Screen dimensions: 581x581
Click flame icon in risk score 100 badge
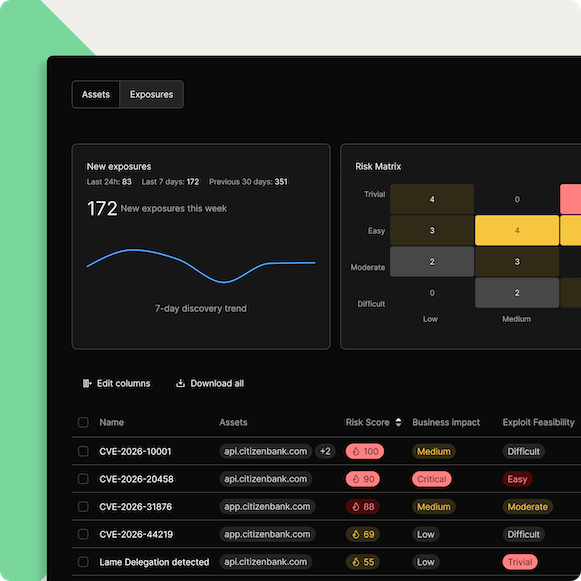[x=356, y=451]
